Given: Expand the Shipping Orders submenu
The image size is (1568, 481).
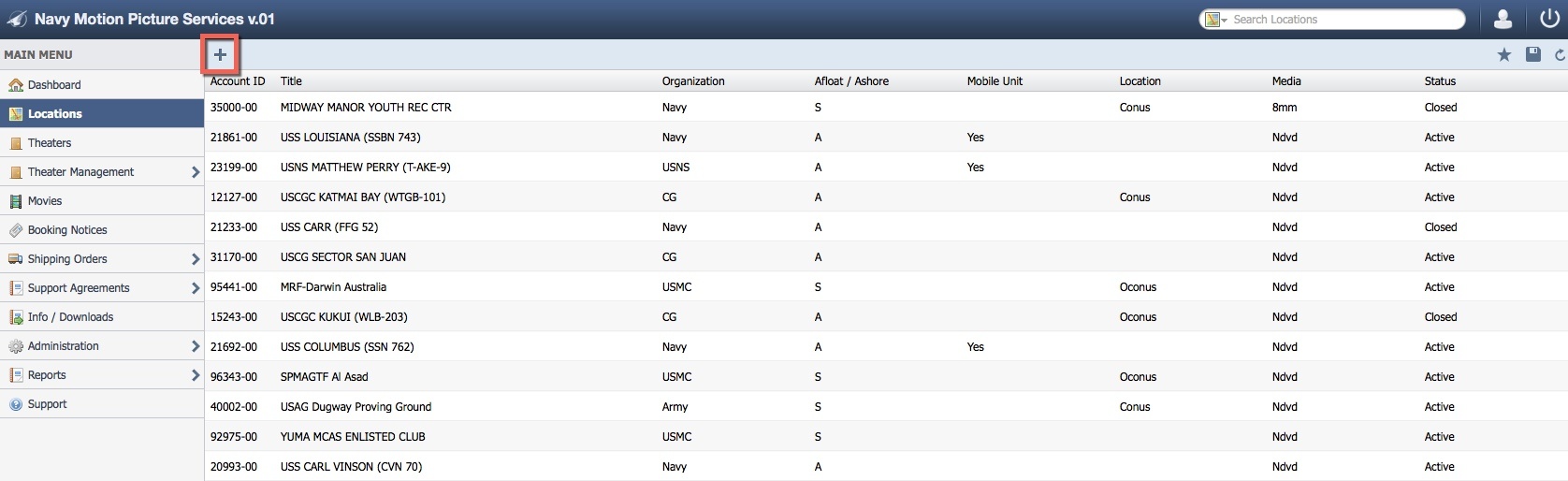Looking at the screenshot, I should [x=195, y=259].
